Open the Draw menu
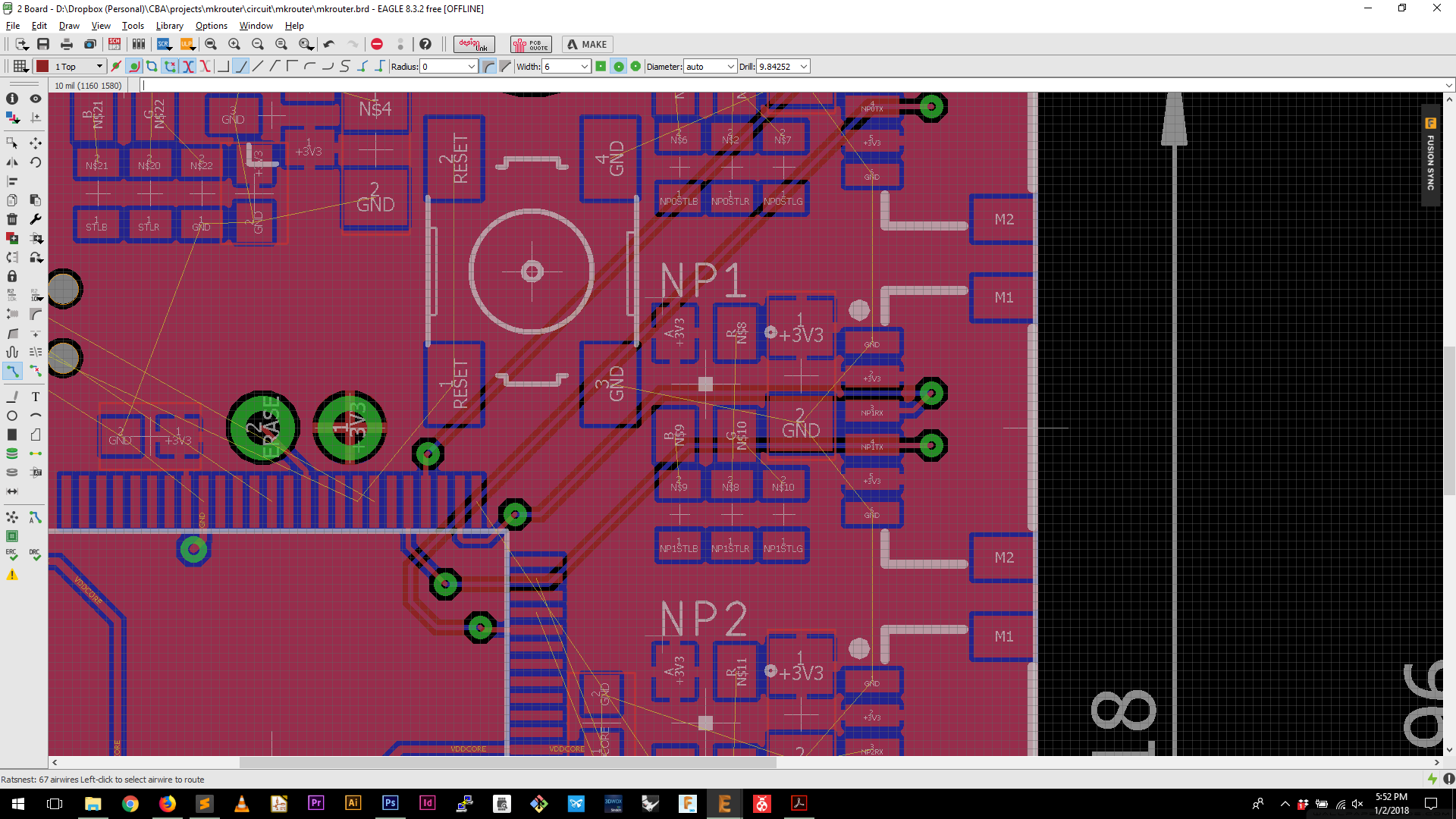 click(x=69, y=26)
